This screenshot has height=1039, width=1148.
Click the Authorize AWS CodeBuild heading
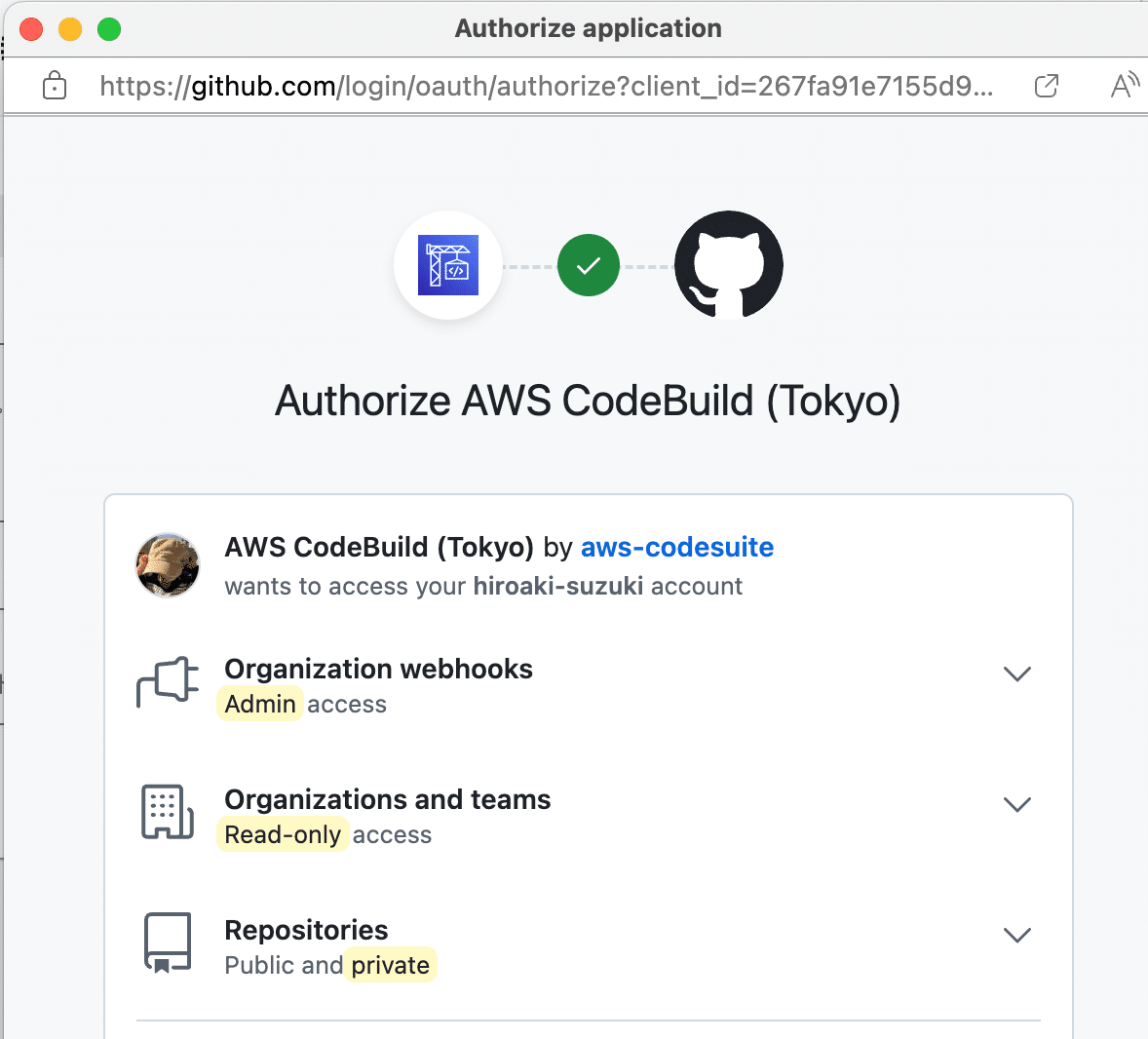(588, 401)
